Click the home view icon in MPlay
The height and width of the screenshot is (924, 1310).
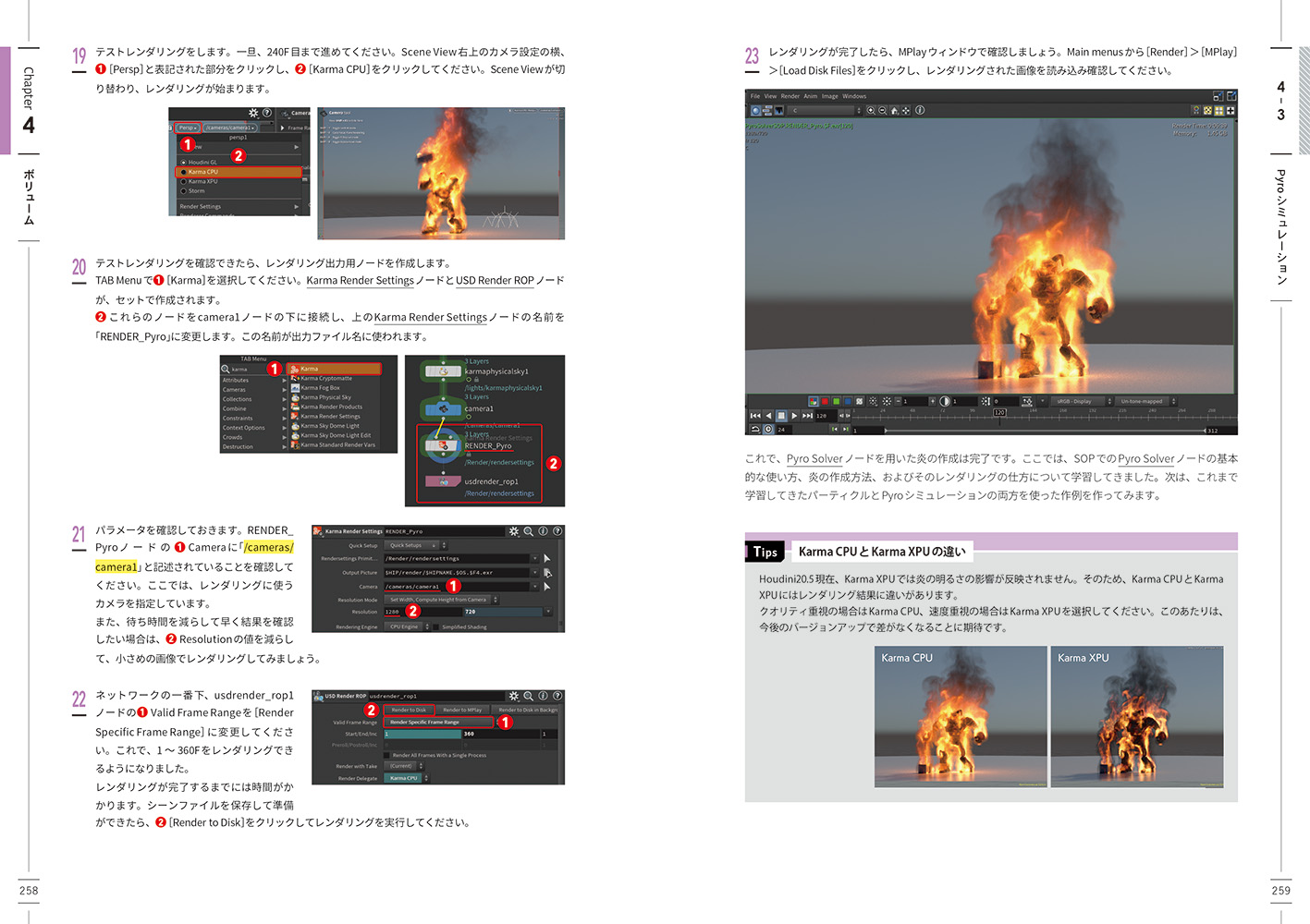pyautogui.click(x=894, y=111)
